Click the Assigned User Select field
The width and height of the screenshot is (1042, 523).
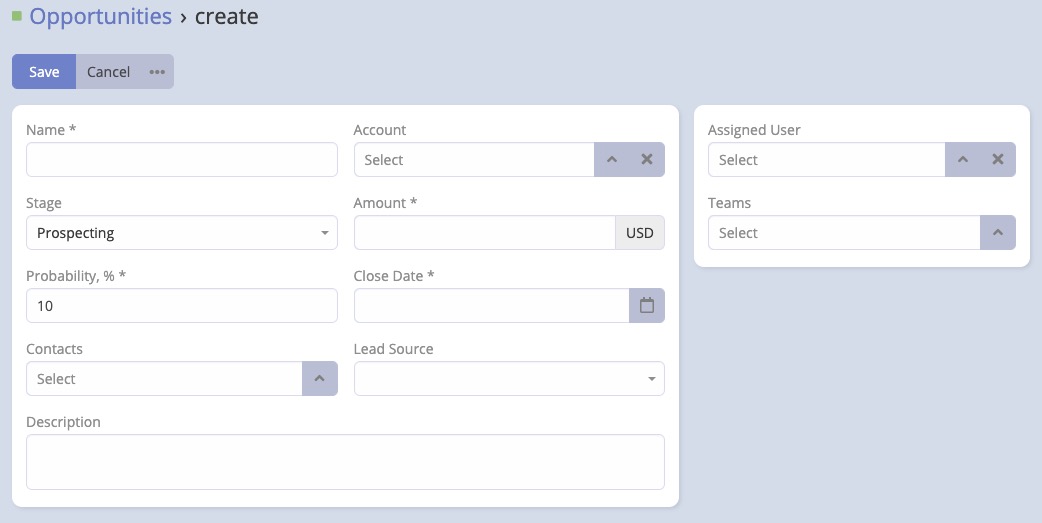tap(826, 159)
